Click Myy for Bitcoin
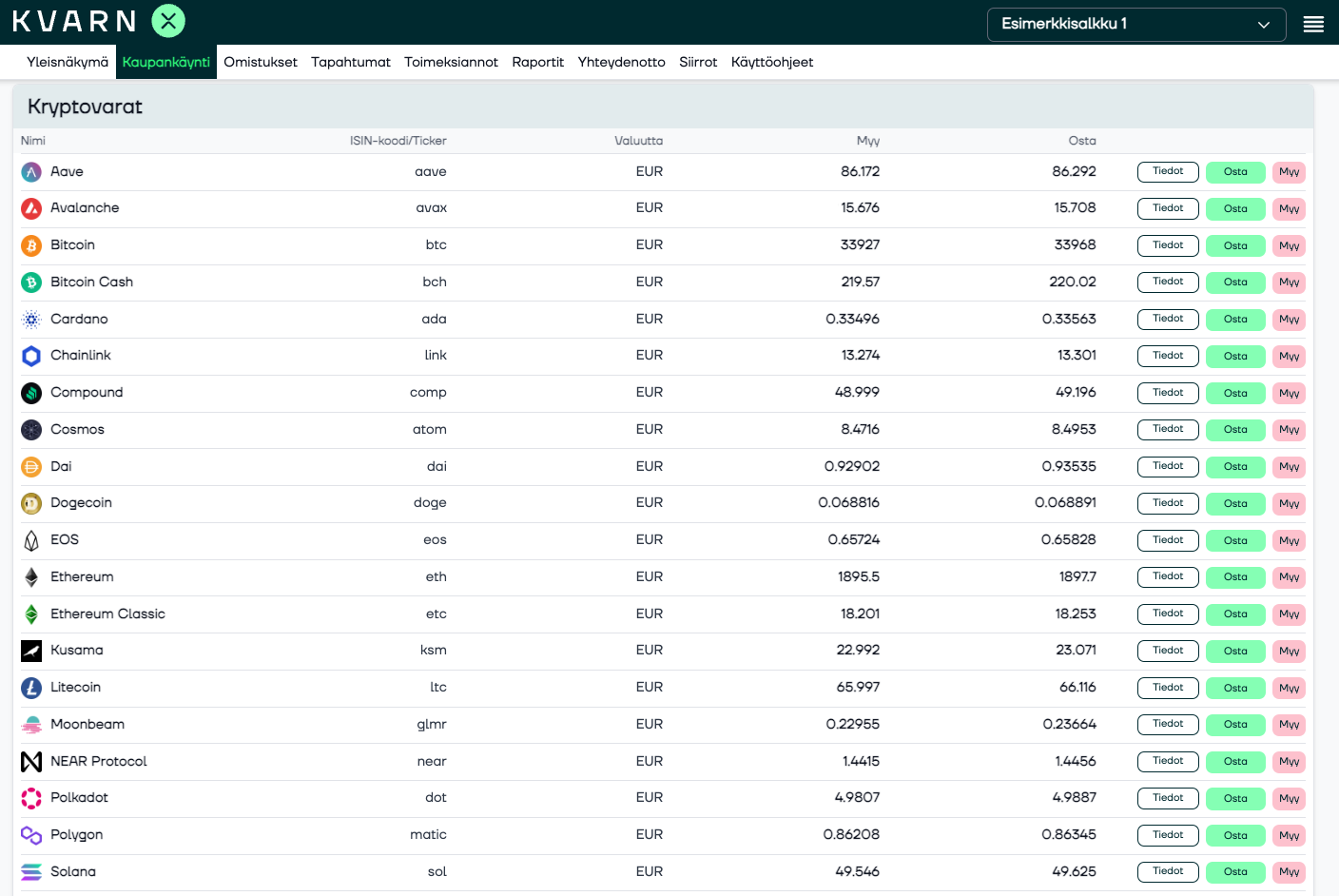This screenshot has height=896, width=1339. (x=1289, y=245)
